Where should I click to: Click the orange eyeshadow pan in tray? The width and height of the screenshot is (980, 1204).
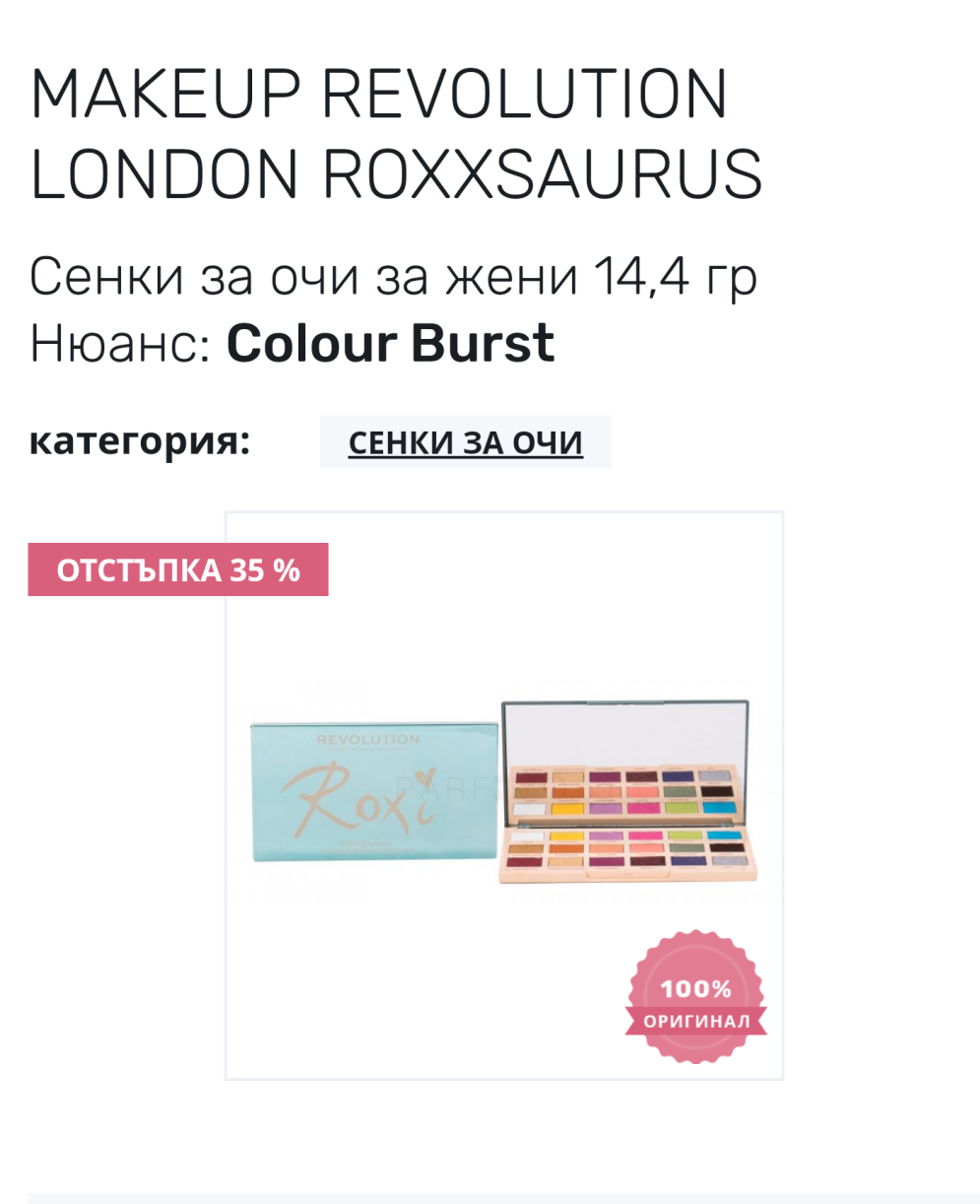pyautogui.click(x=566, y=848)
